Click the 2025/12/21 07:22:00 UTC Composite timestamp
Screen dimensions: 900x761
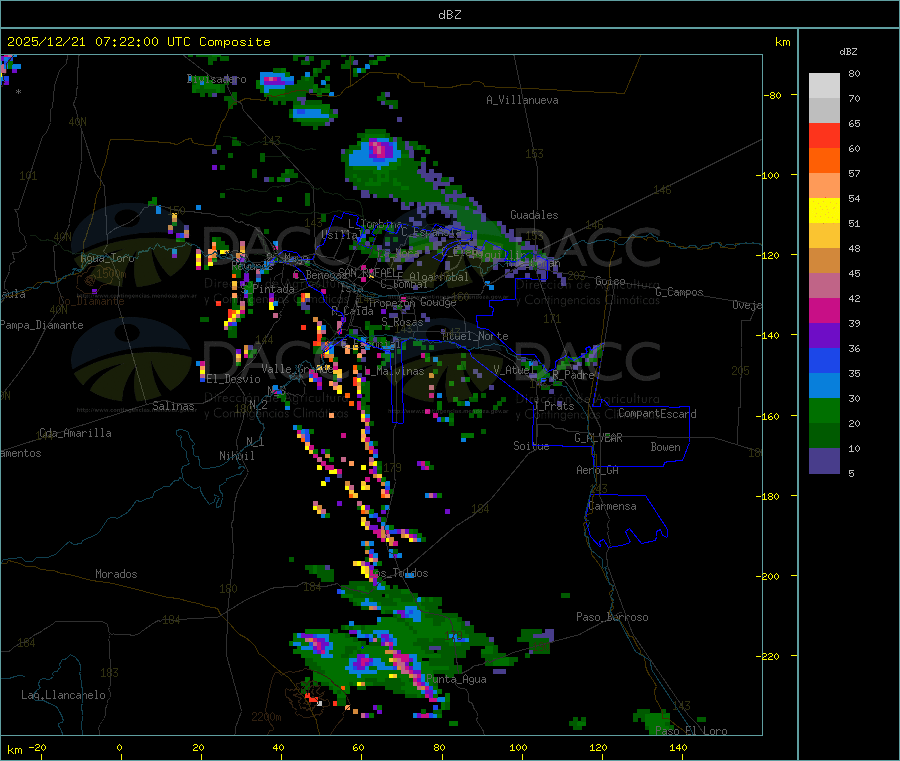(138, 42)
